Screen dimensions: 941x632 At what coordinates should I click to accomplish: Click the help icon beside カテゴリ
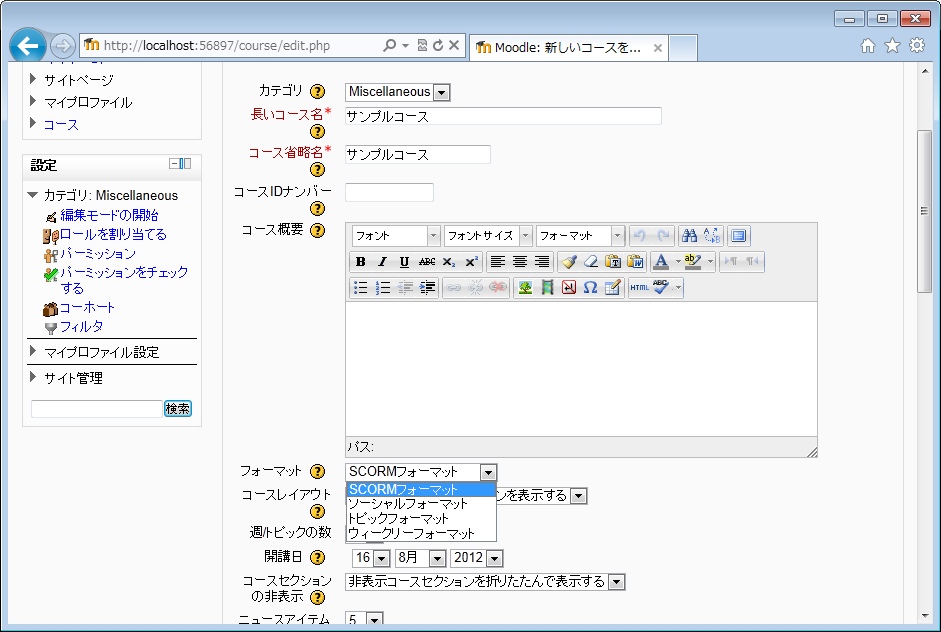pyautogui.click(x=317, y=92)
